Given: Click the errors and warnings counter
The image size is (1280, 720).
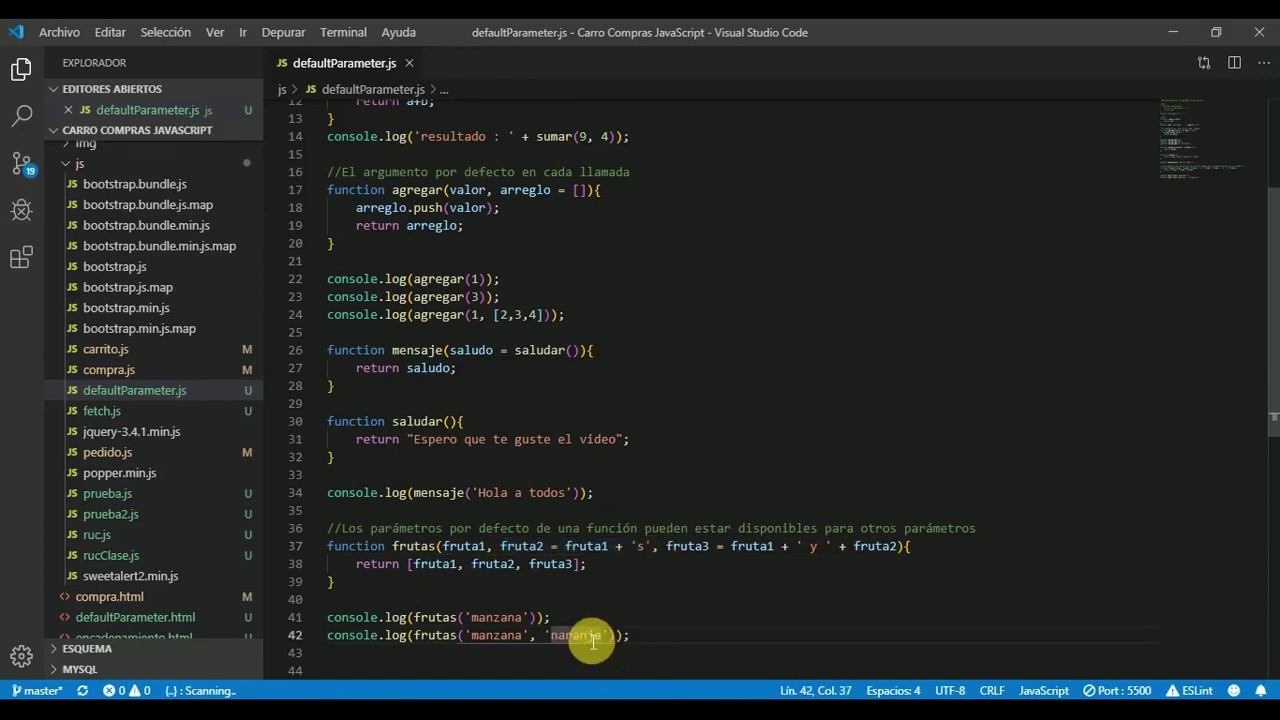Looking at the screenshot, I should (x=127, y=691).
